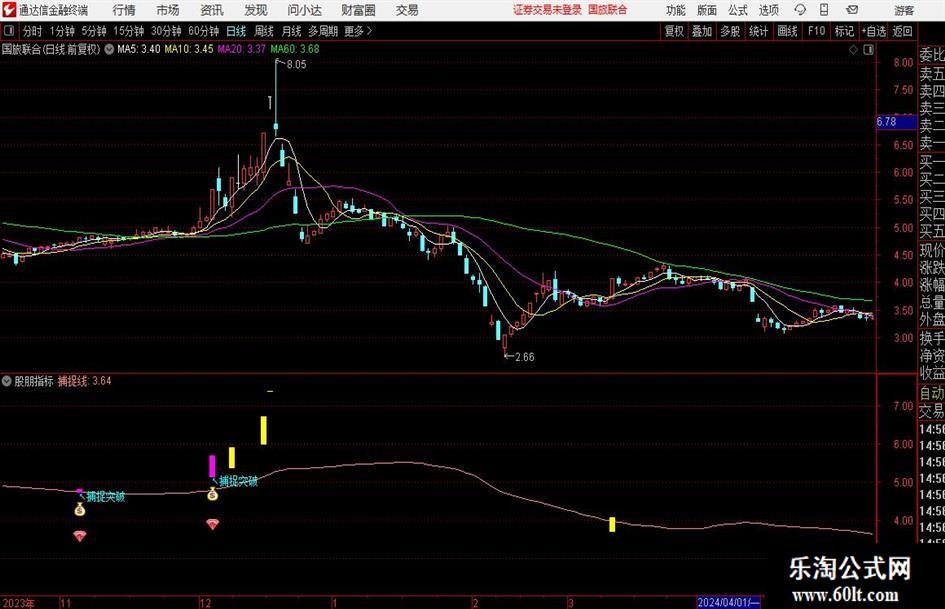The width and height of the screenshot is (945, 609).
Task: Switch to 周线 weekly tab
Action: (264, 31)
